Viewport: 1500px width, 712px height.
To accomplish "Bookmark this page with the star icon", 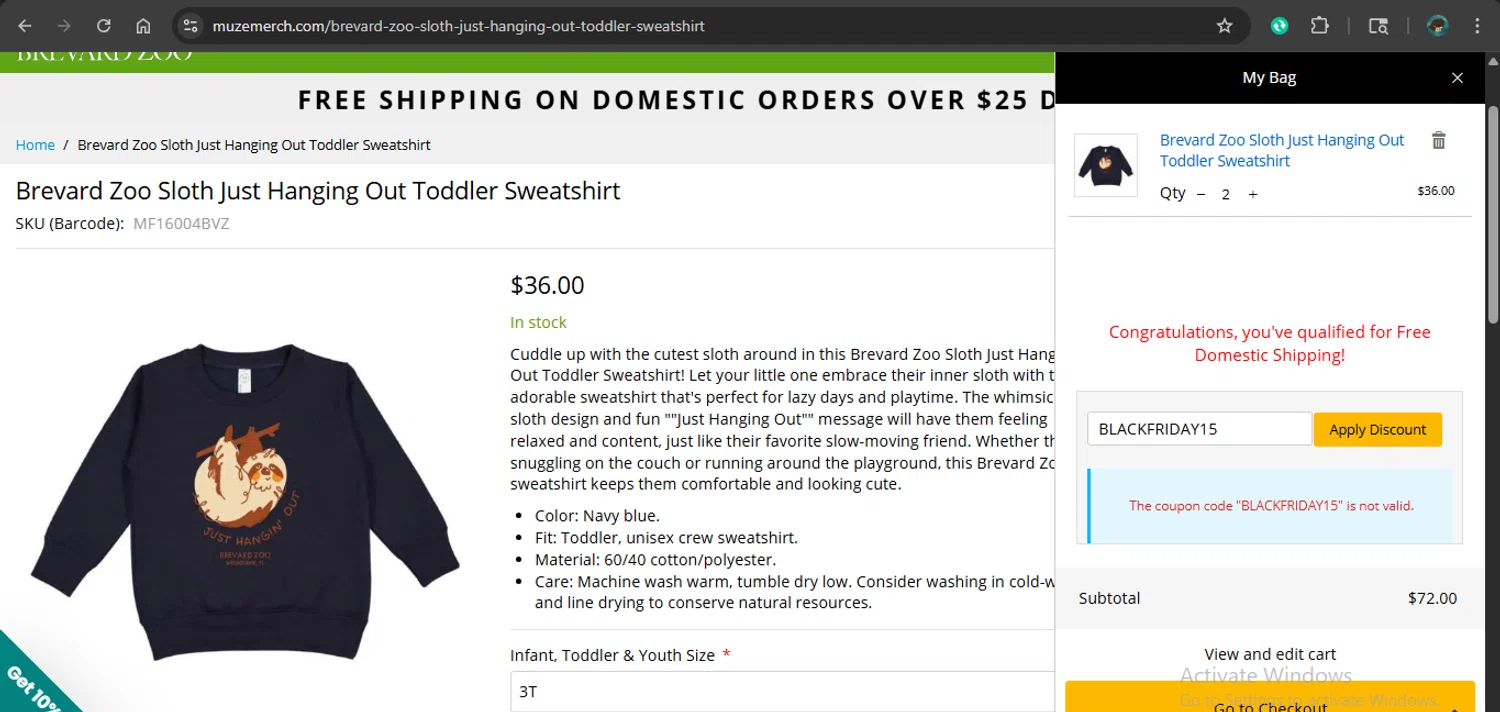I will pyautogui.click(x=1224, y=26).
